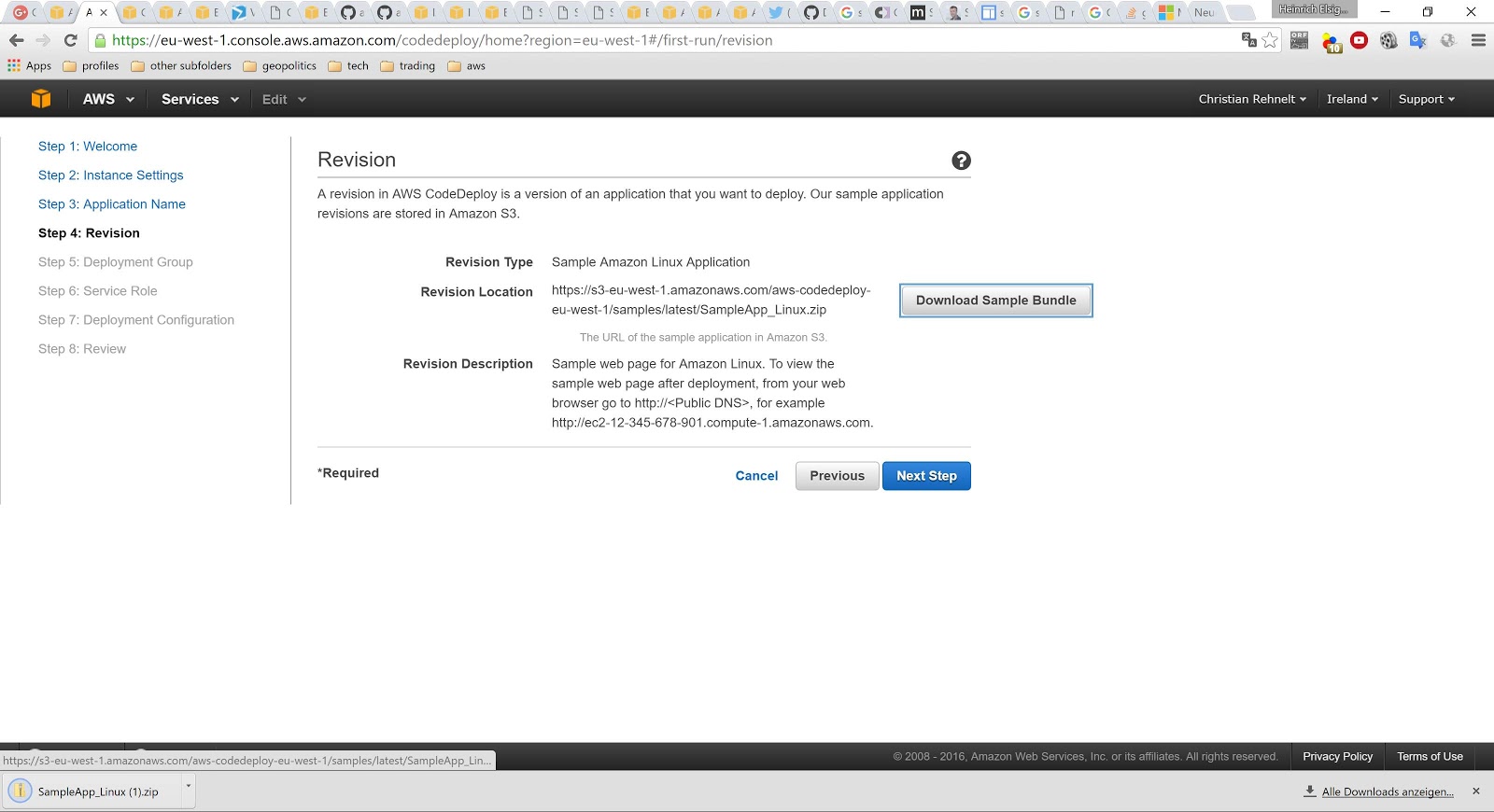1494x812 pixels.
Task: Click the Previous button
Action: point(838,476)
